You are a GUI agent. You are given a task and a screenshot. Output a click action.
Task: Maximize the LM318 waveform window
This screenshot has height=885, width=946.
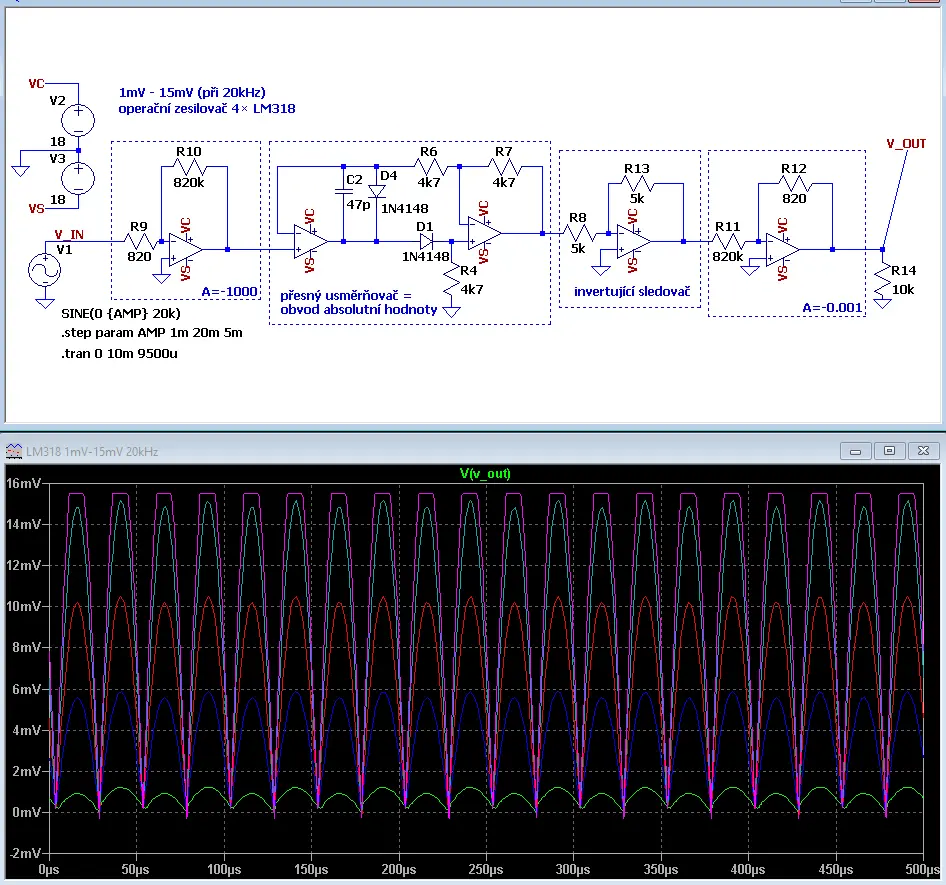pyautogui.click(x=889, y=451)
